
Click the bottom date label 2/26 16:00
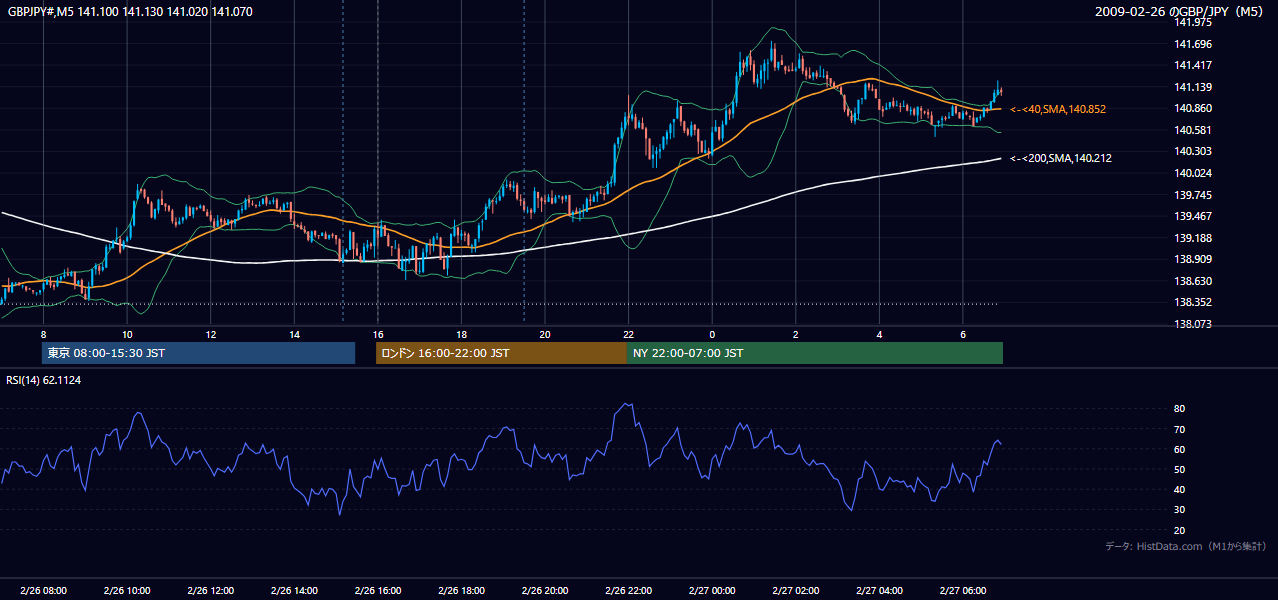click(377, 591)
